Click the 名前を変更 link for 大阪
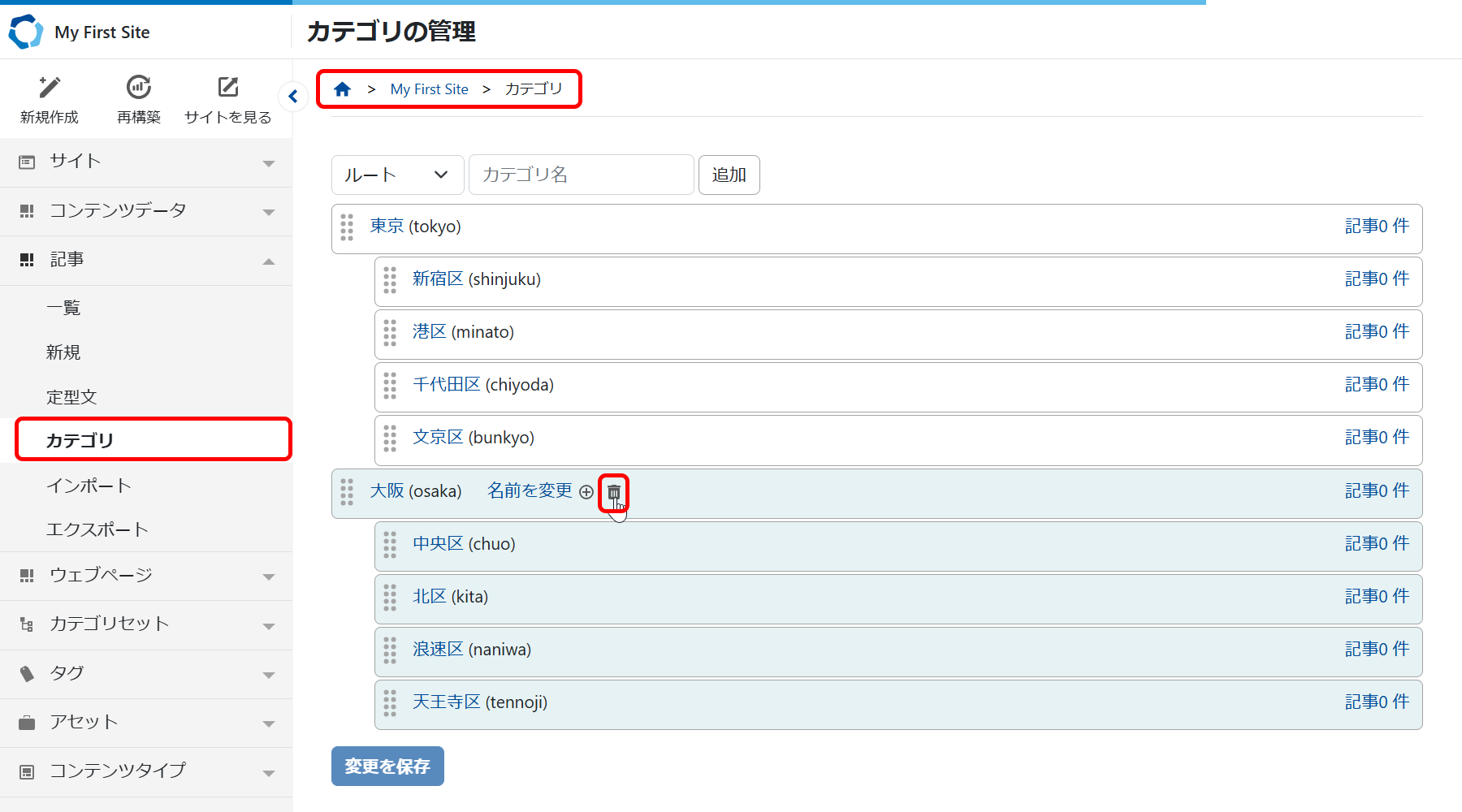This screenshot has height=812, width=1462. (x=530, y=491)
